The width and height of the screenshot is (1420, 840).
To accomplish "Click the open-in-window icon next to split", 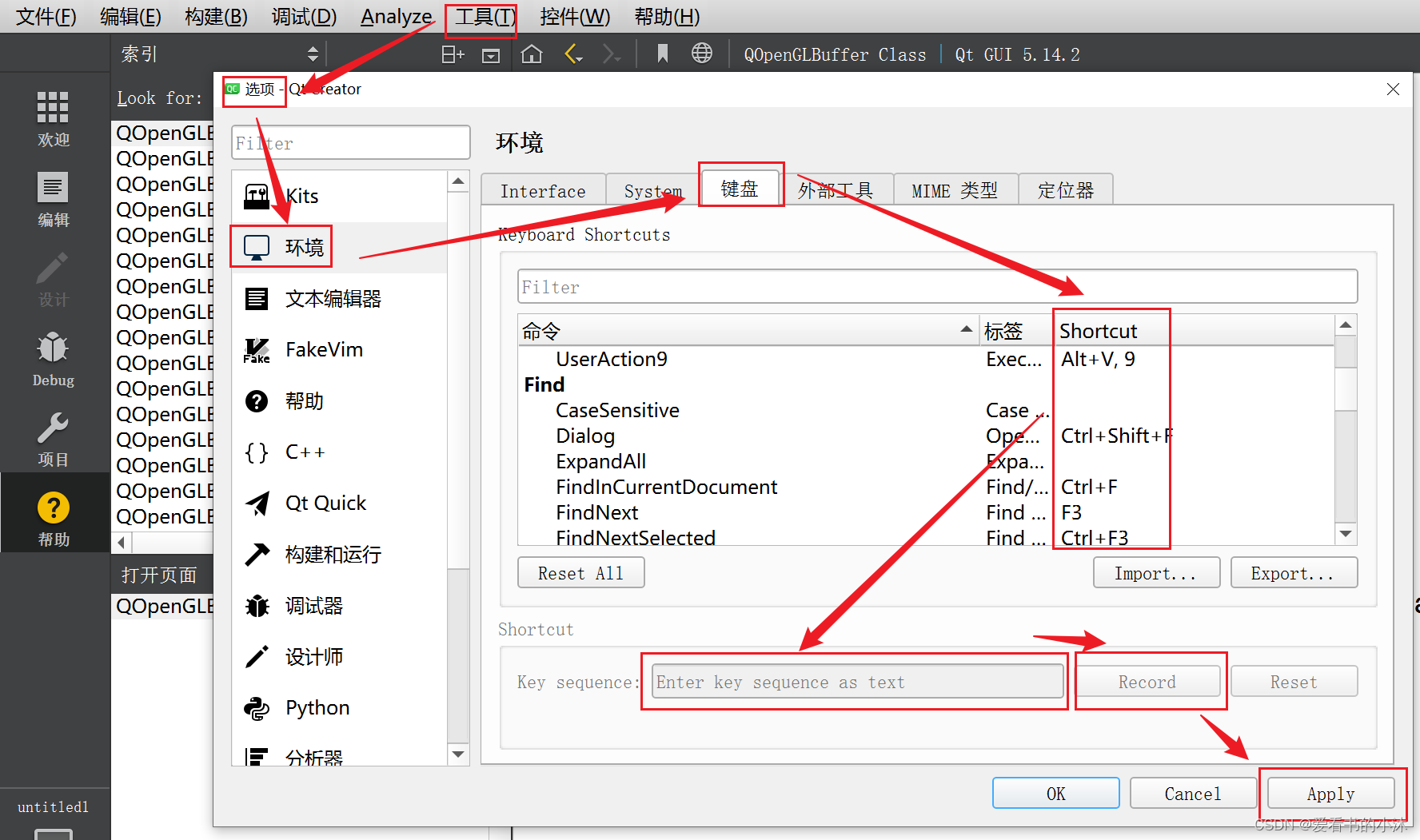I will coord(491,55).
